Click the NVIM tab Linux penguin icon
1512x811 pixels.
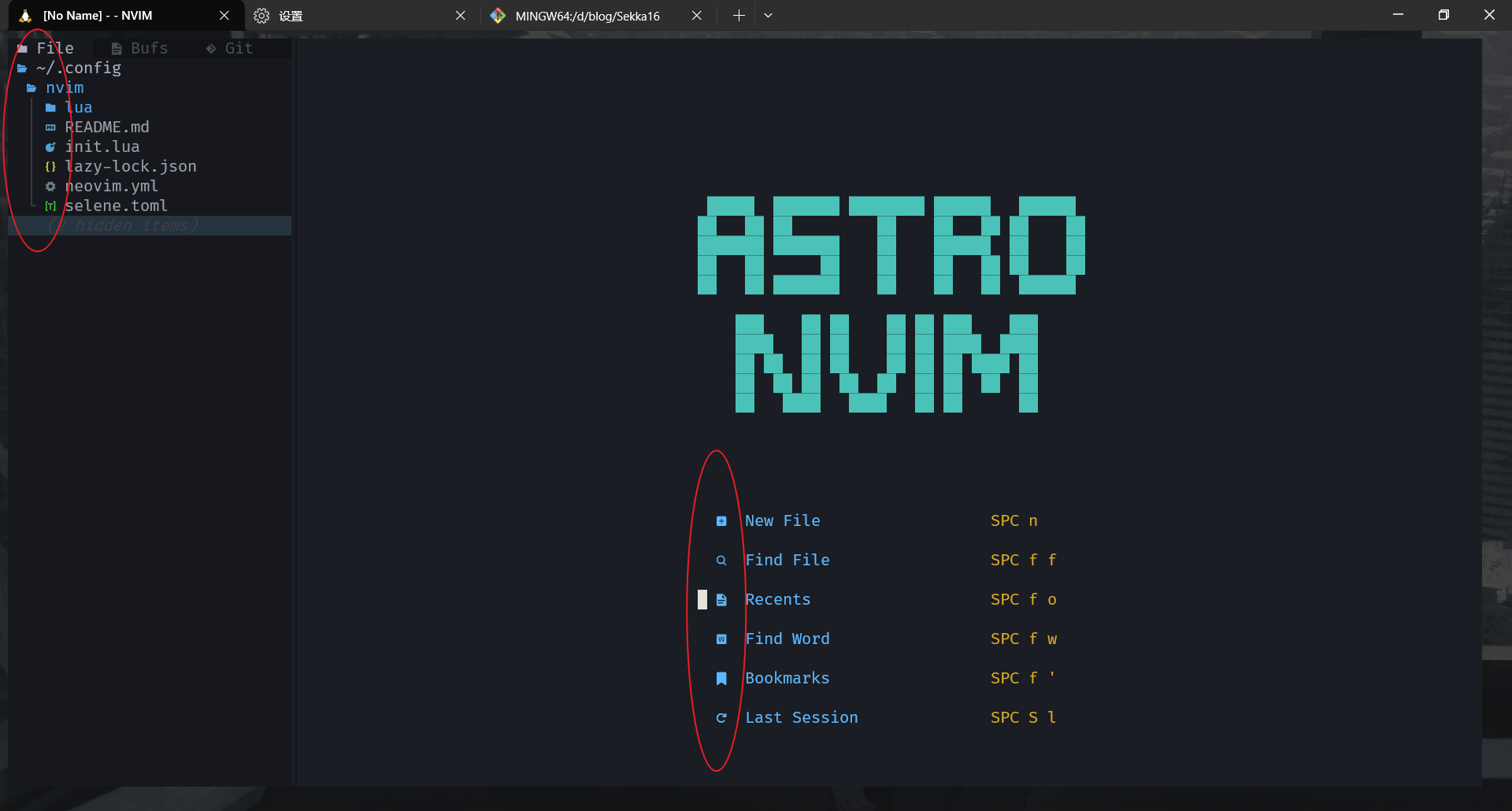click(x=25, y=16)
